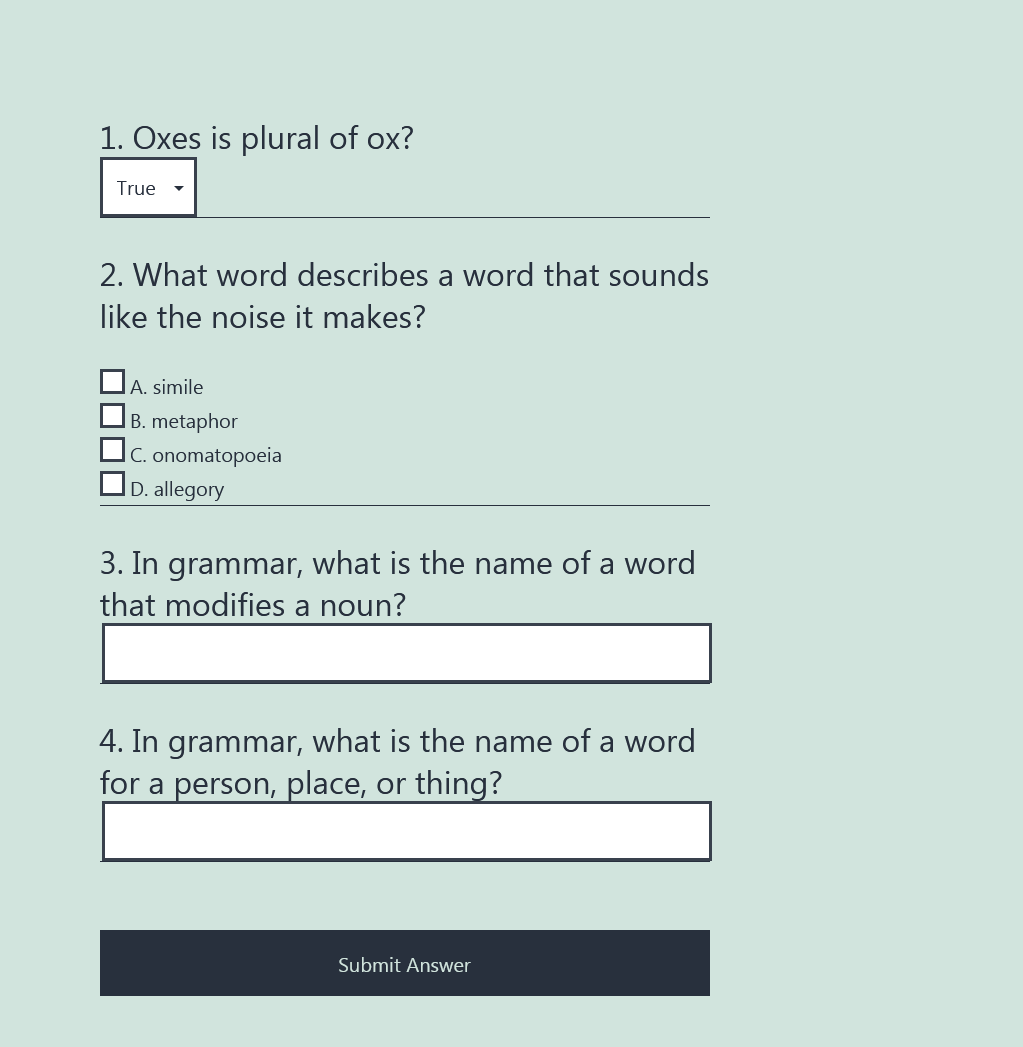Toggle the D. allegory checkbox
This screenshot has height=1047, width=1023.
[x=112, y=484]
